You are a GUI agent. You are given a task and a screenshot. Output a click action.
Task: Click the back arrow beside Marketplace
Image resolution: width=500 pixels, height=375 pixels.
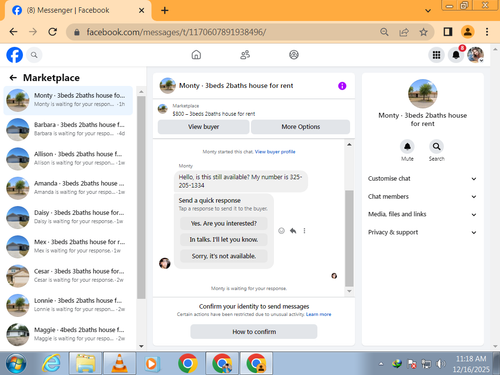click(13, 78)
